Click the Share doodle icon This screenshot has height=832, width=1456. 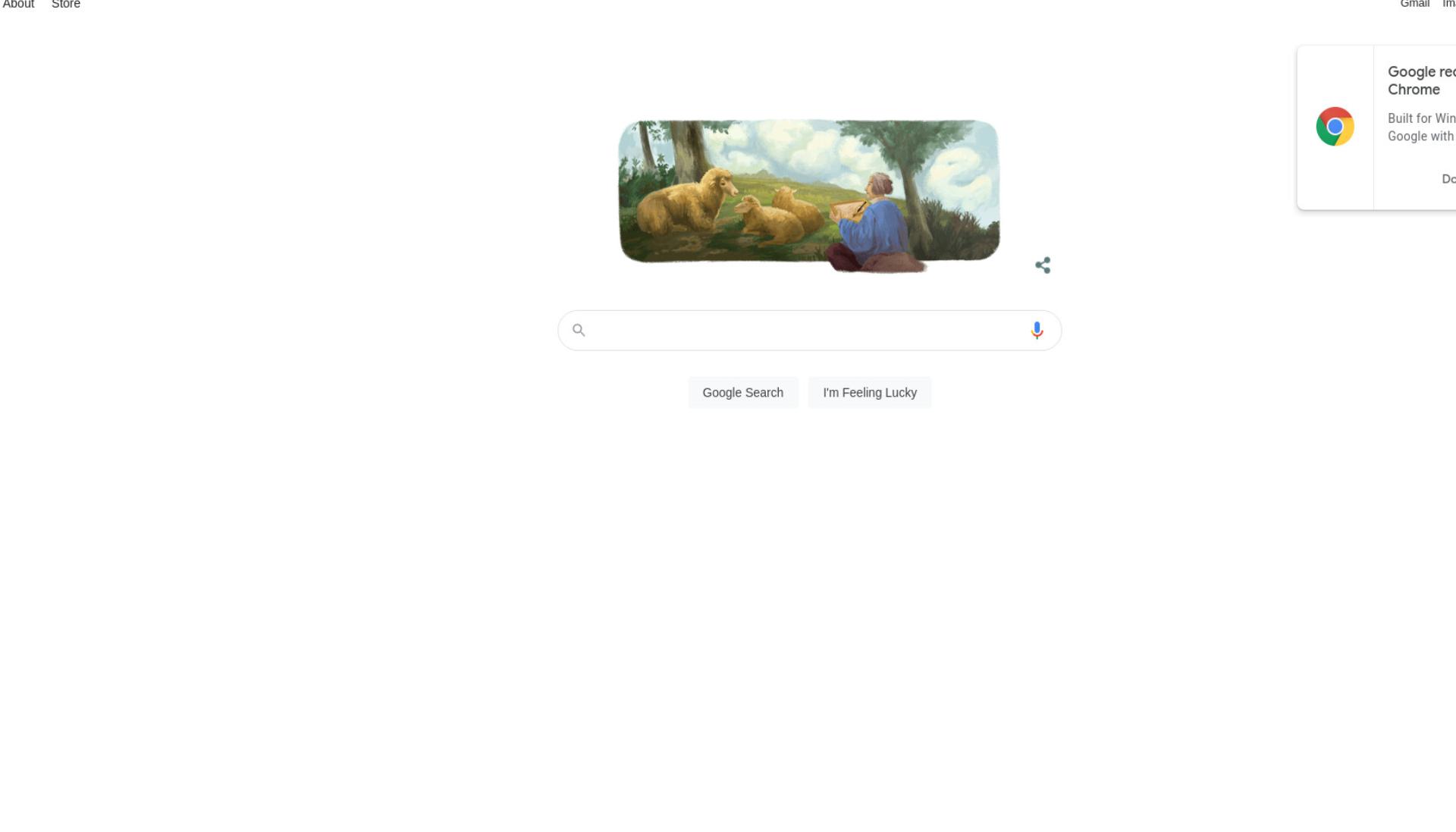[x=1043, y=265]
